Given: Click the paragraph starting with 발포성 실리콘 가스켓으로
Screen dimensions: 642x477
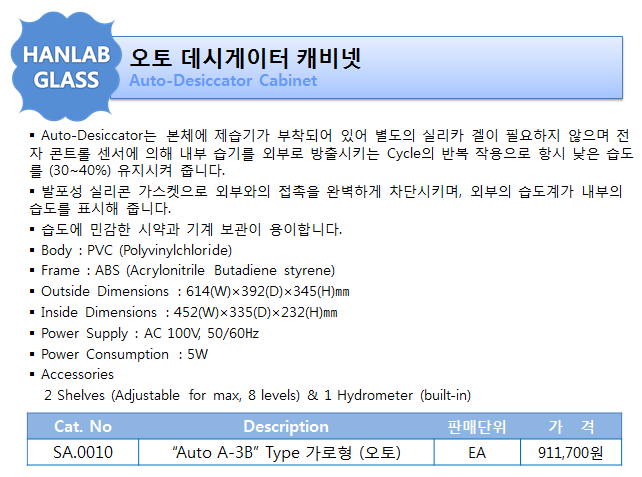Looking at the screenshot, I should tap(326, 200).
